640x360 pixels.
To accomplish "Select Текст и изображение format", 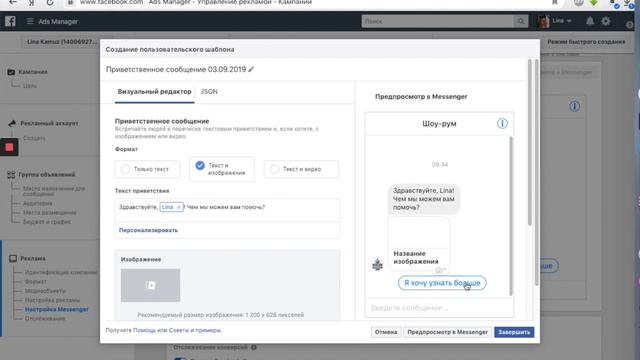I will pyautogui.click(x=222, y=169).
